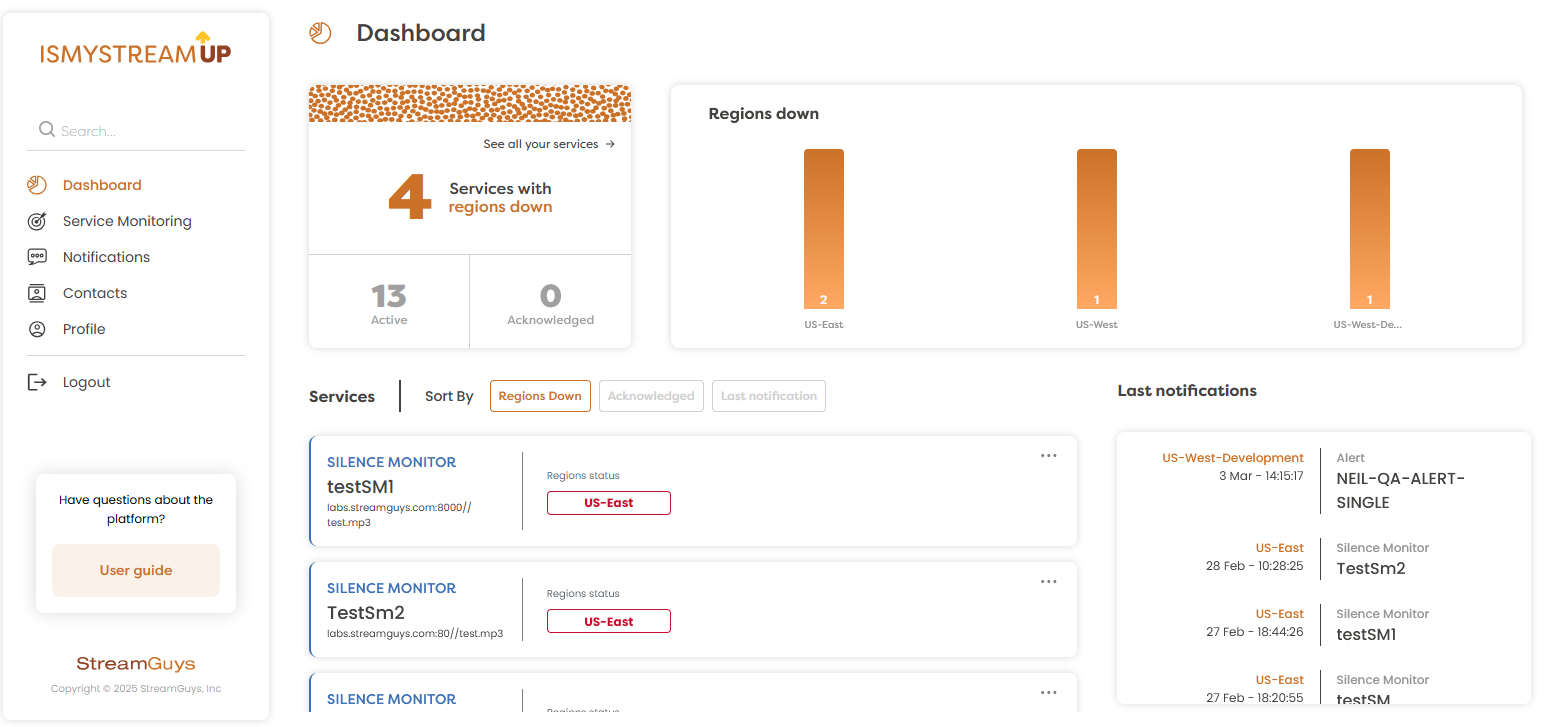Open the testSM1 three-dot options menu
The image size is (1558, 727).
coord(1048,456)
